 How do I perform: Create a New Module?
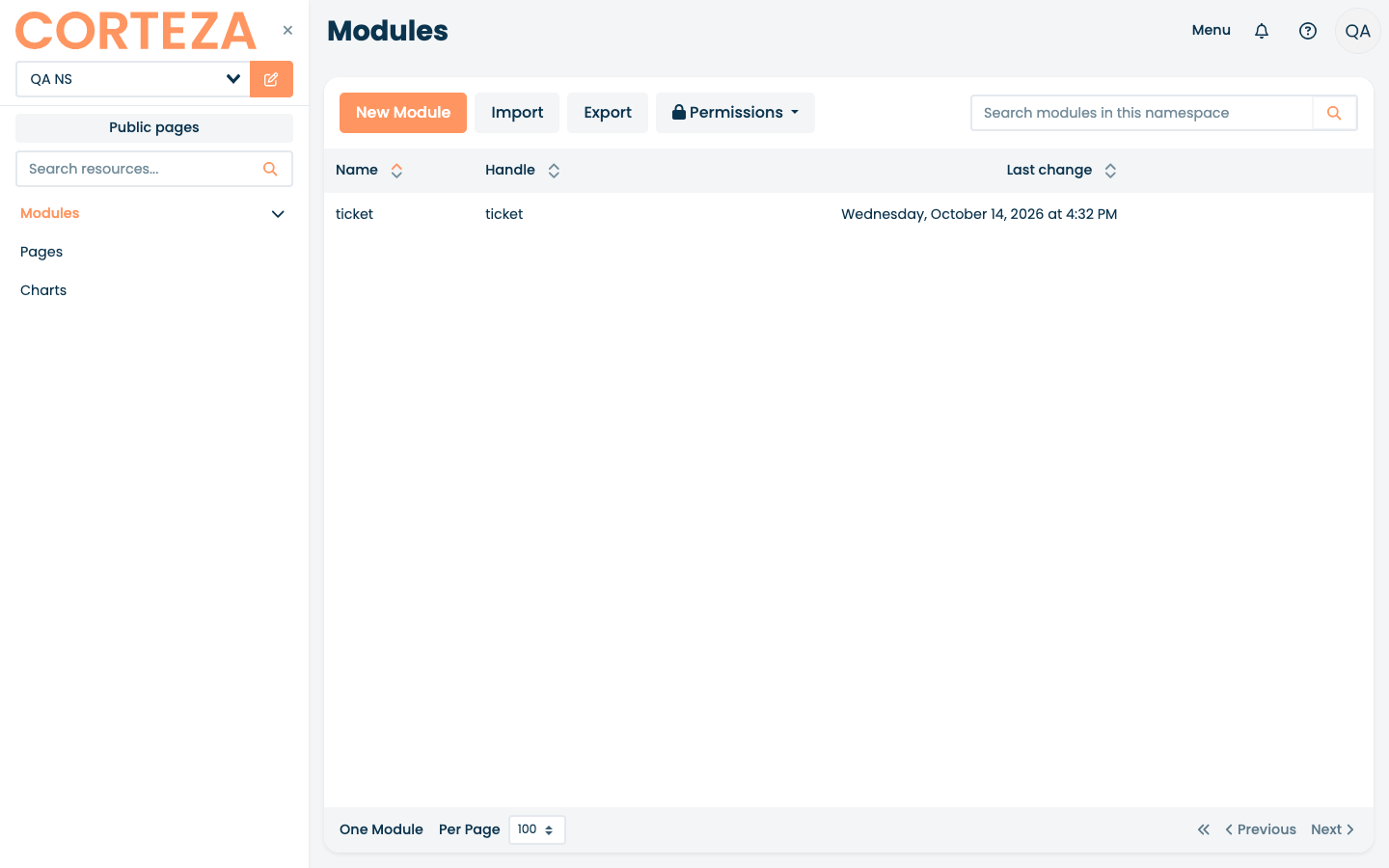click(x=403, y=113)
